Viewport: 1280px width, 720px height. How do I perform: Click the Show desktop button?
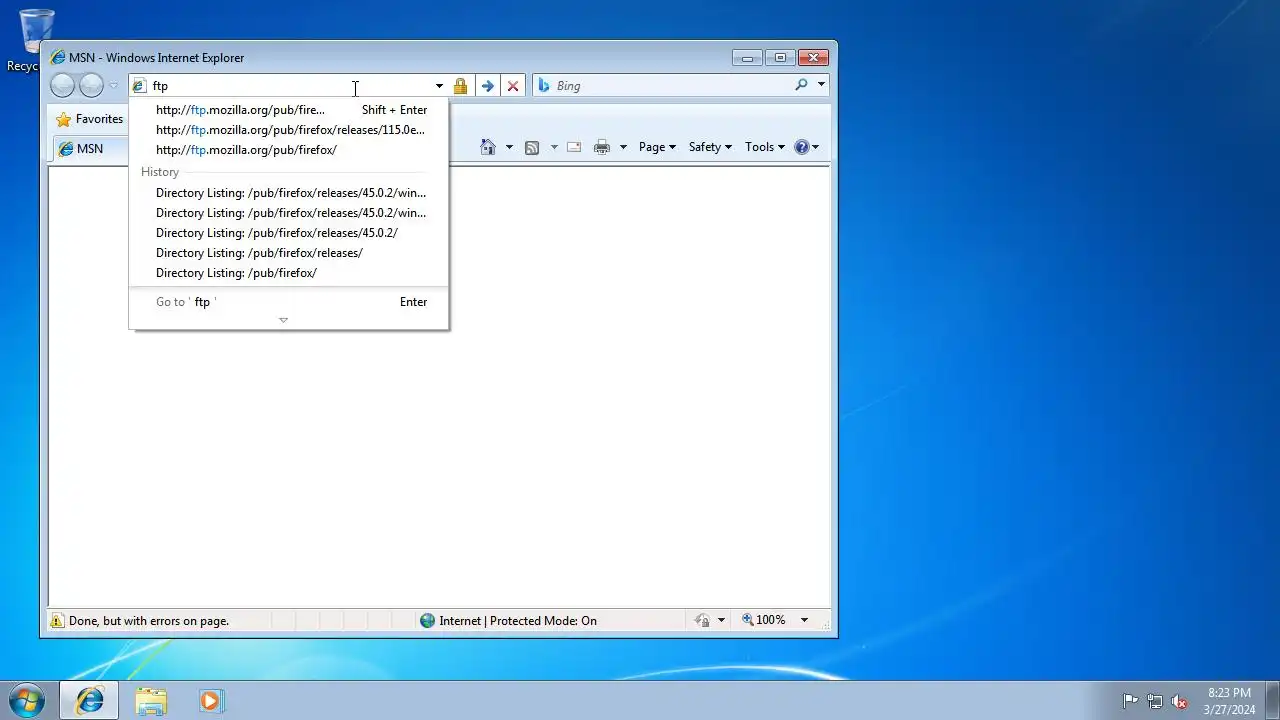pyautogui.click(x=1272, y=700)
